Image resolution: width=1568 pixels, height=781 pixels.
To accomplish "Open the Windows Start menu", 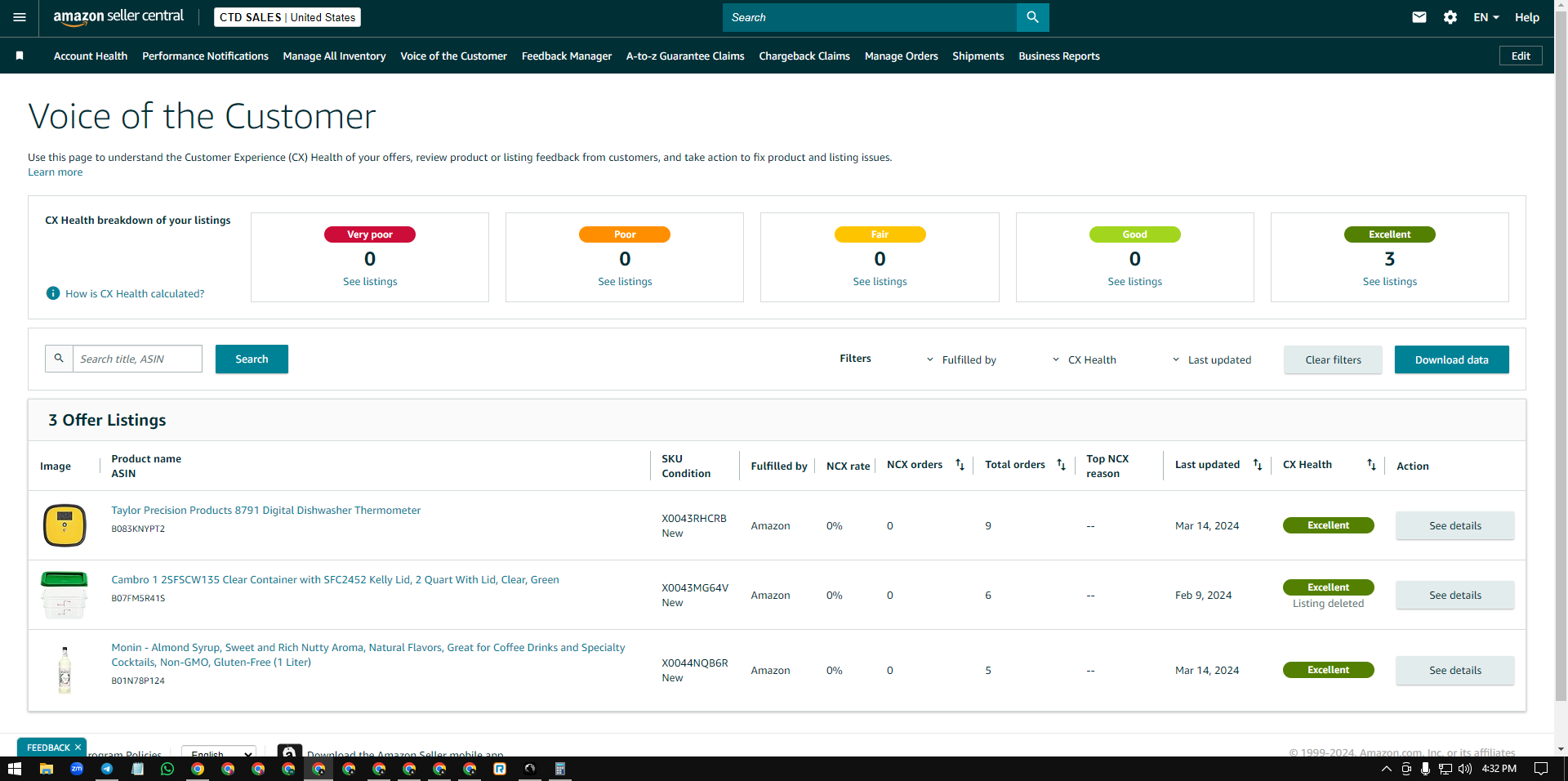I will pyautogui.click(x=14, y=769).
